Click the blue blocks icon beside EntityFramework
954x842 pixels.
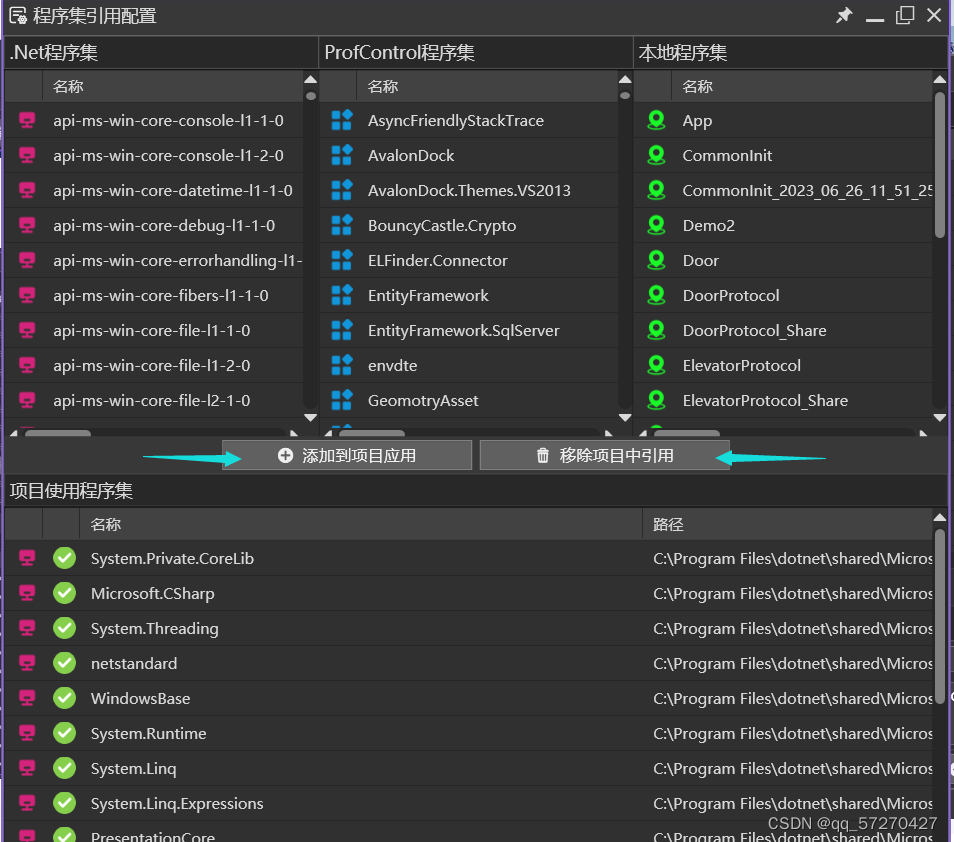point(340,295)
